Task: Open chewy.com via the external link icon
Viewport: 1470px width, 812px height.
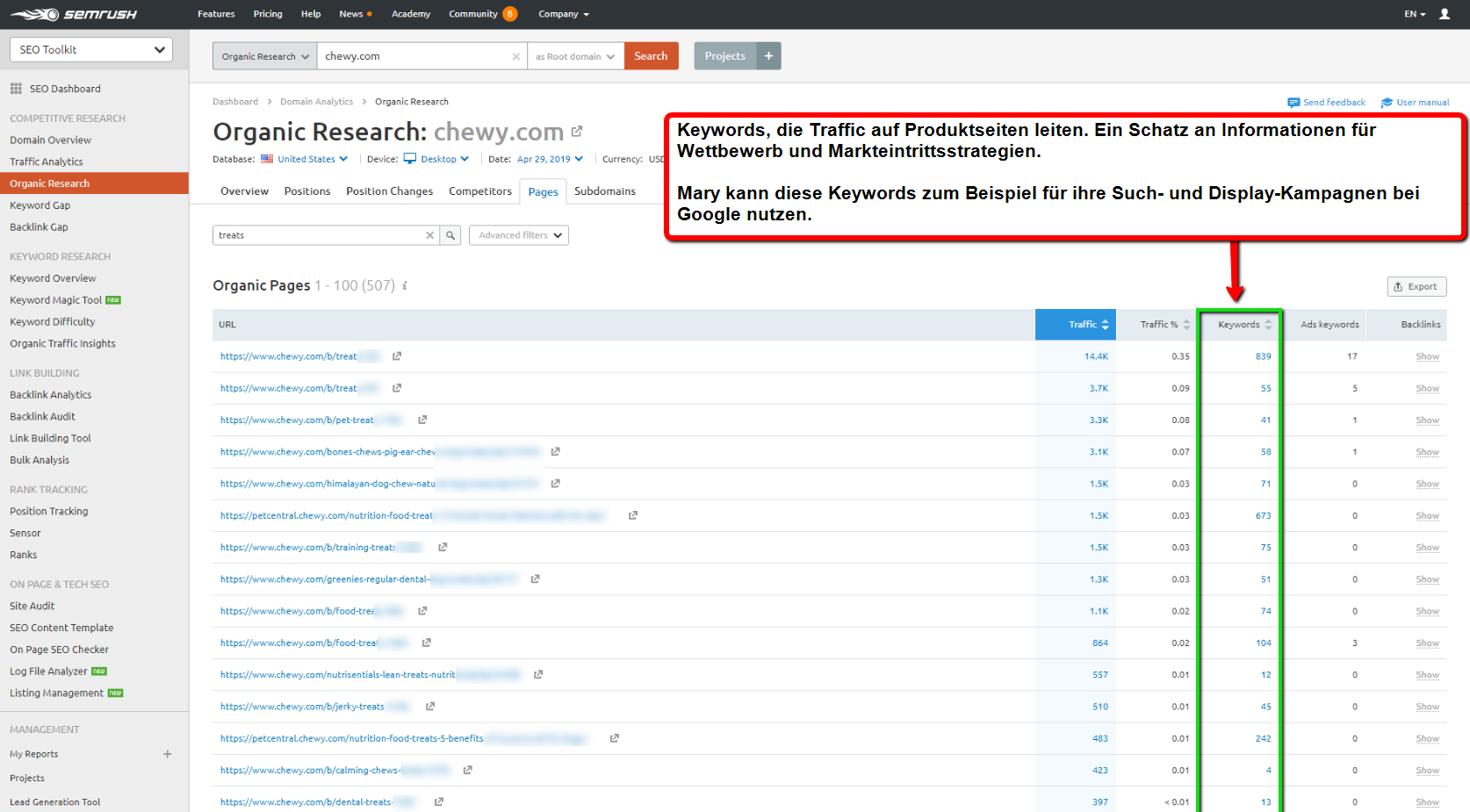Action: click(577, 131)
